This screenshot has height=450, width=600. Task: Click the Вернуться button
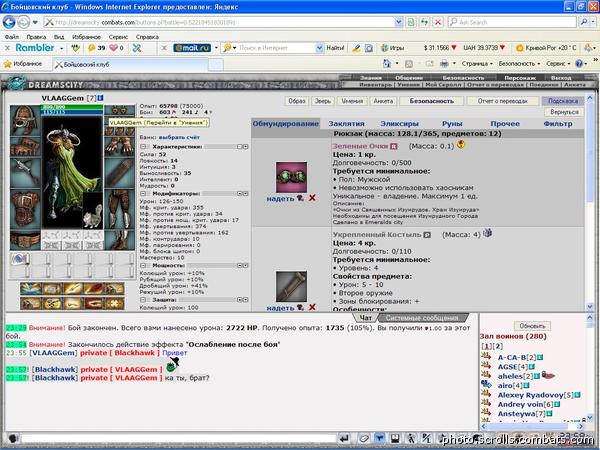click(564, 112)
